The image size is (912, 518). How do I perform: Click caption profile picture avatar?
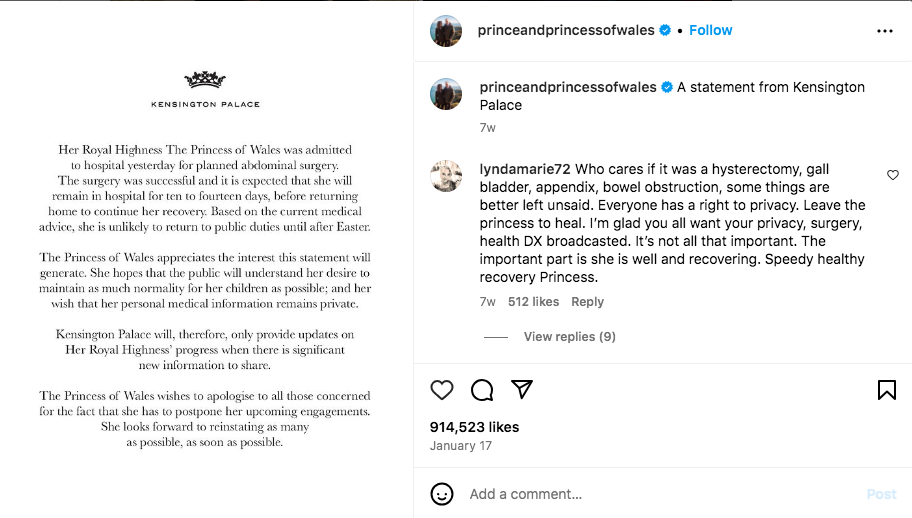[x=446, y=95]
